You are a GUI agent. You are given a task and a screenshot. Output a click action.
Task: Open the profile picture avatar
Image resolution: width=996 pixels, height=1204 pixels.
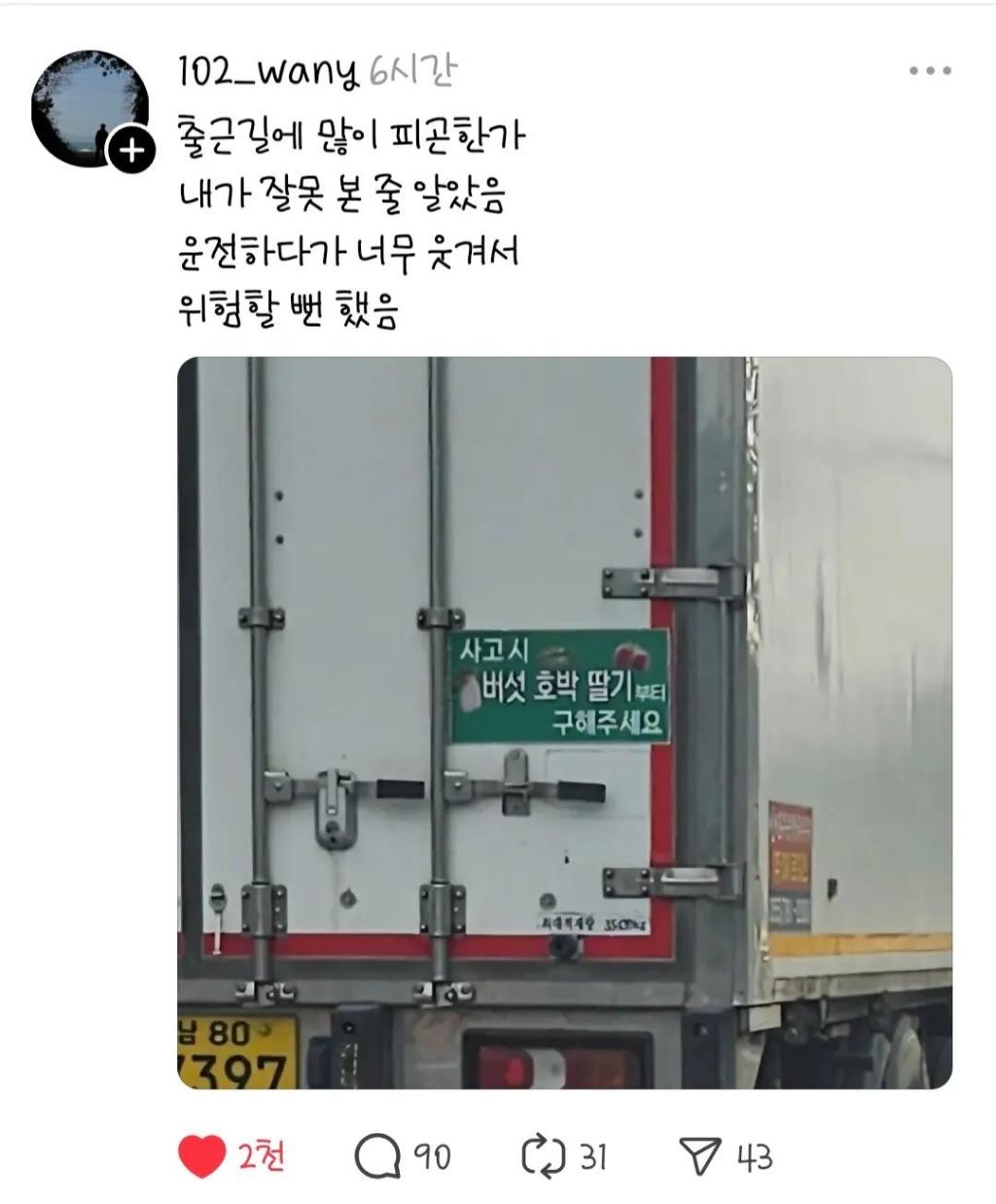click(89, 108)
